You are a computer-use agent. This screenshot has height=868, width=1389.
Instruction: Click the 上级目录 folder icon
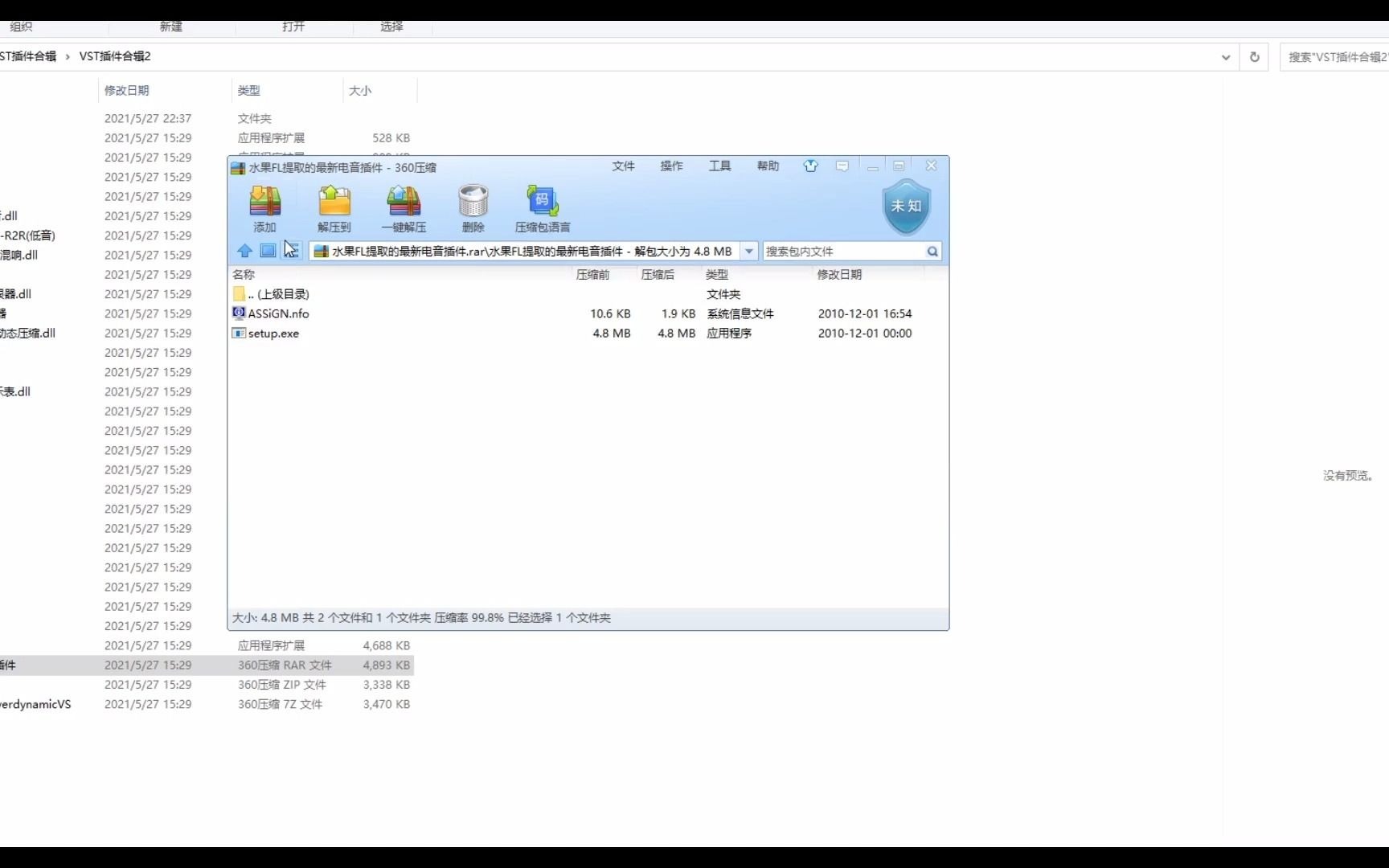pos(239,293)
